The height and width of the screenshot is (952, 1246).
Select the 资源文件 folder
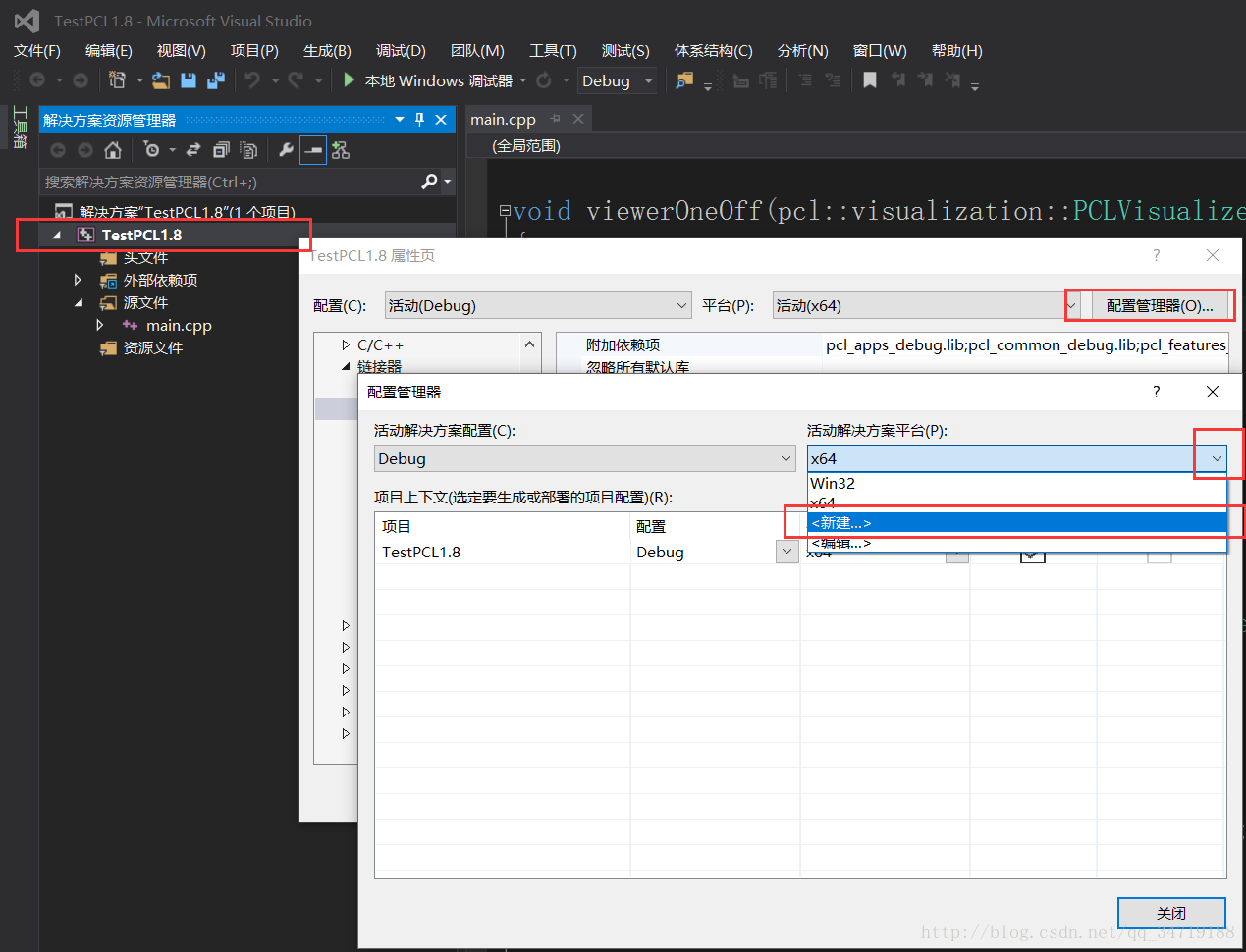152,347
